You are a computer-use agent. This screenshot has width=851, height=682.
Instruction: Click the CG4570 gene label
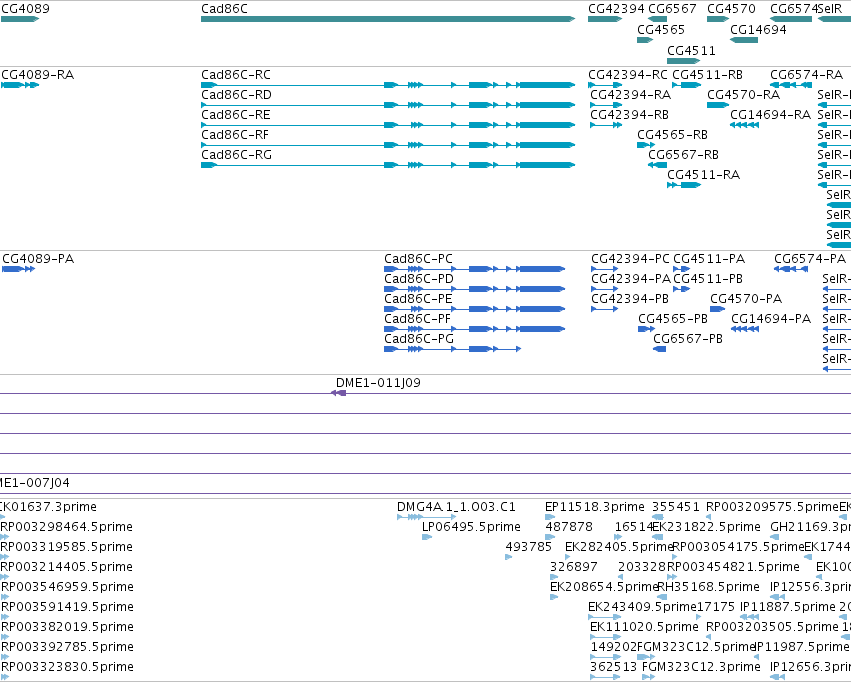(x=732, y=9)
